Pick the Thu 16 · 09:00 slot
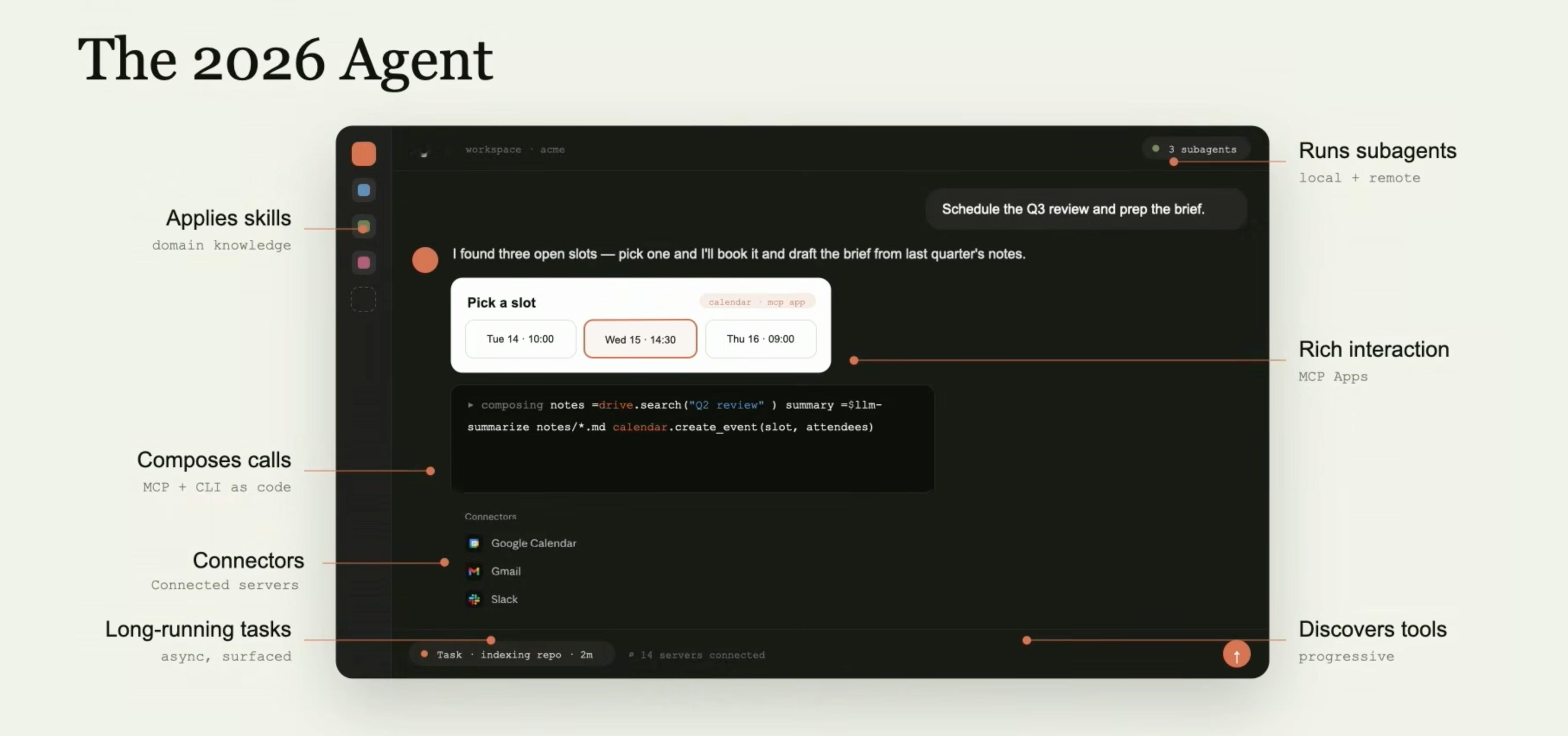Screen dimensions: 1568x736 click(x=760, y=339)
